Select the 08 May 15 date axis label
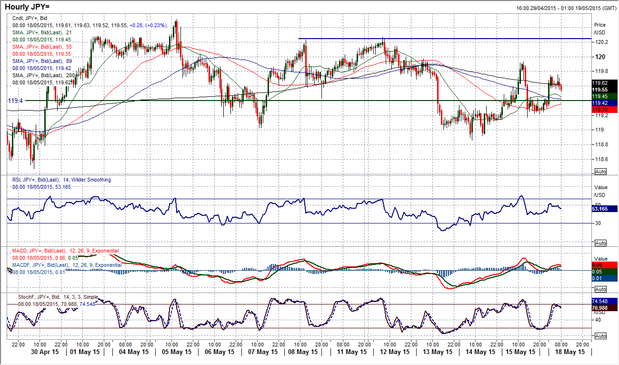The height and width of the screenshot is (365, 619). click(x=304, y=352)
